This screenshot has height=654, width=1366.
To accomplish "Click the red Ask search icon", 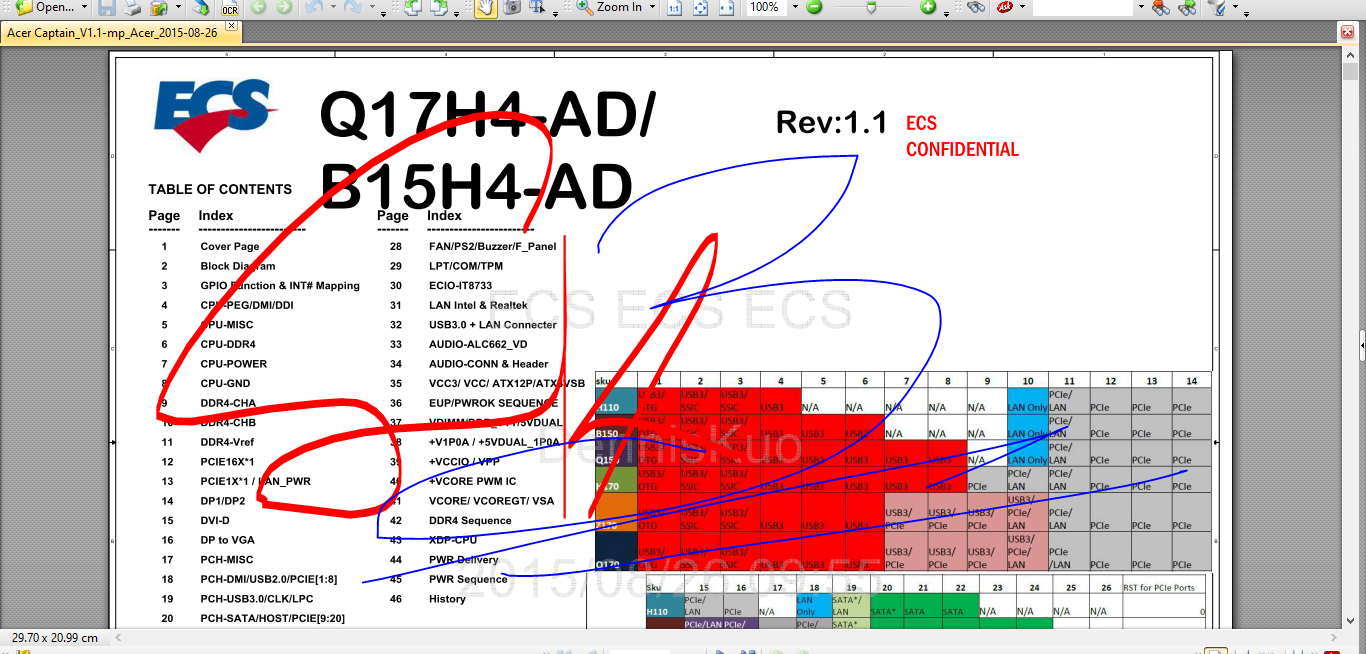I will [x=1004, y=7].
